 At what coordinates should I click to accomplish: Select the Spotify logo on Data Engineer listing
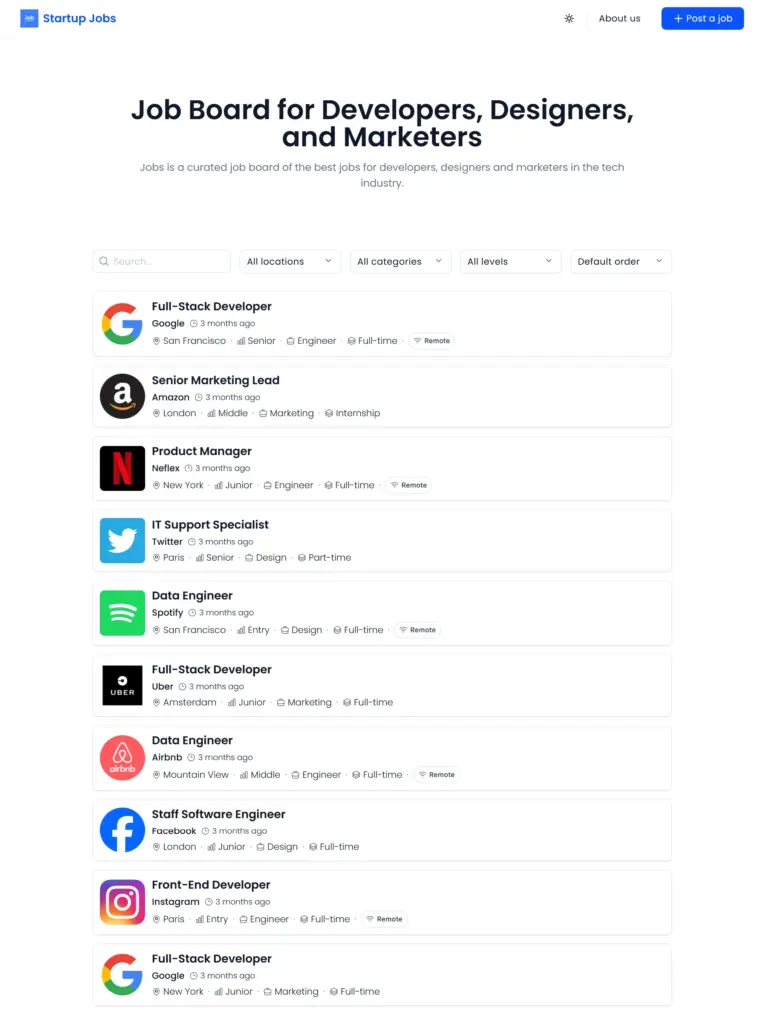click(x=122, y=612)
